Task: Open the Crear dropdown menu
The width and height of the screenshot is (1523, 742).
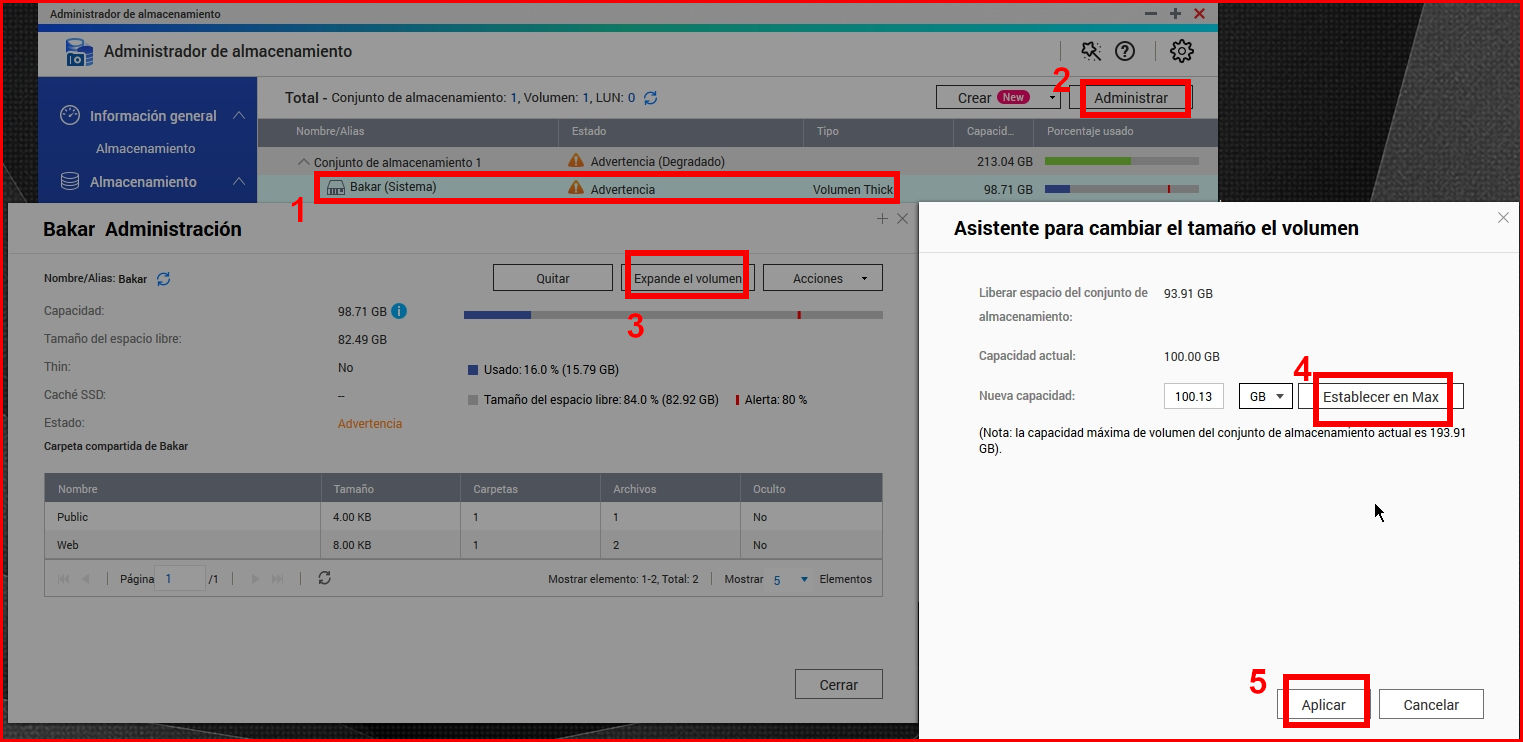Action: click(x=1053, y=98)
